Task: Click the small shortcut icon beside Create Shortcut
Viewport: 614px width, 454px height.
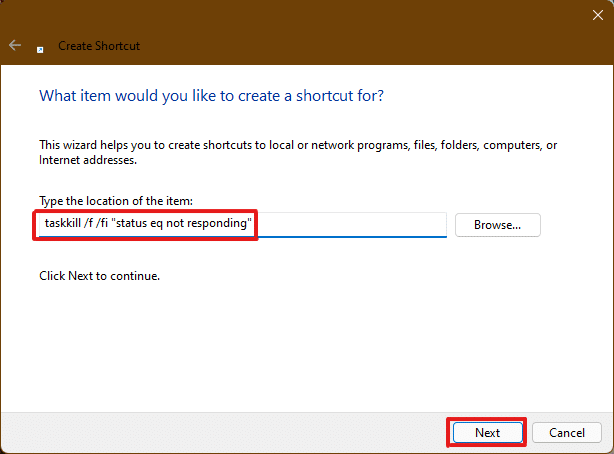Action: point(40,49)
